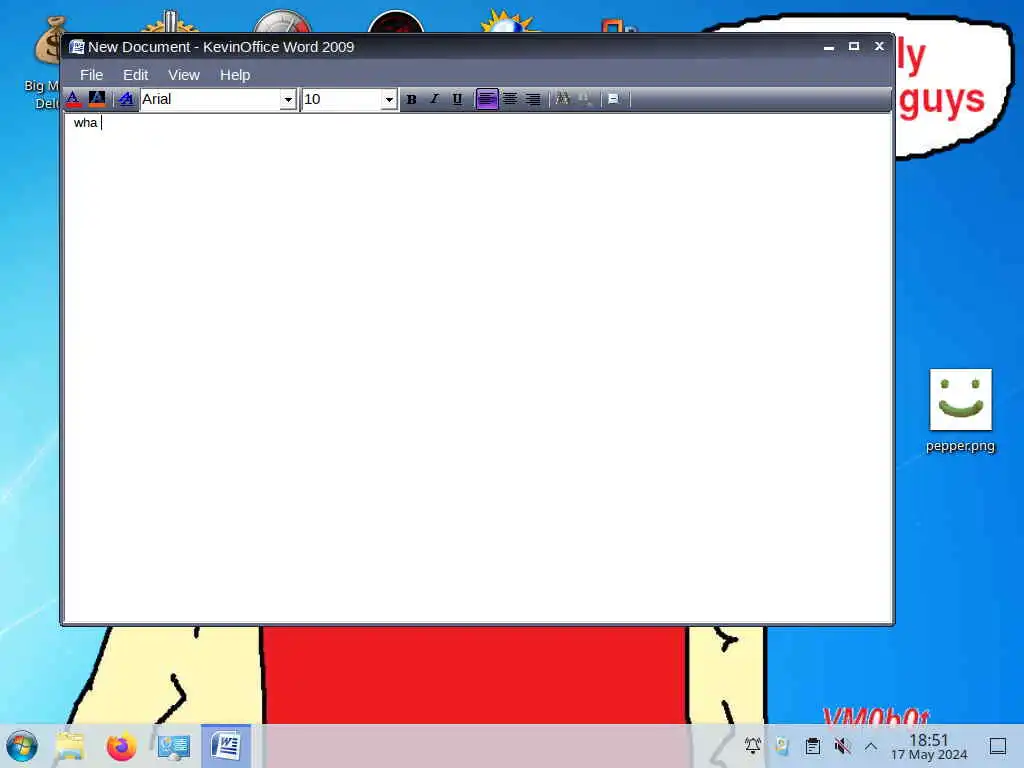Open the font color tool

tap(73, 99)
